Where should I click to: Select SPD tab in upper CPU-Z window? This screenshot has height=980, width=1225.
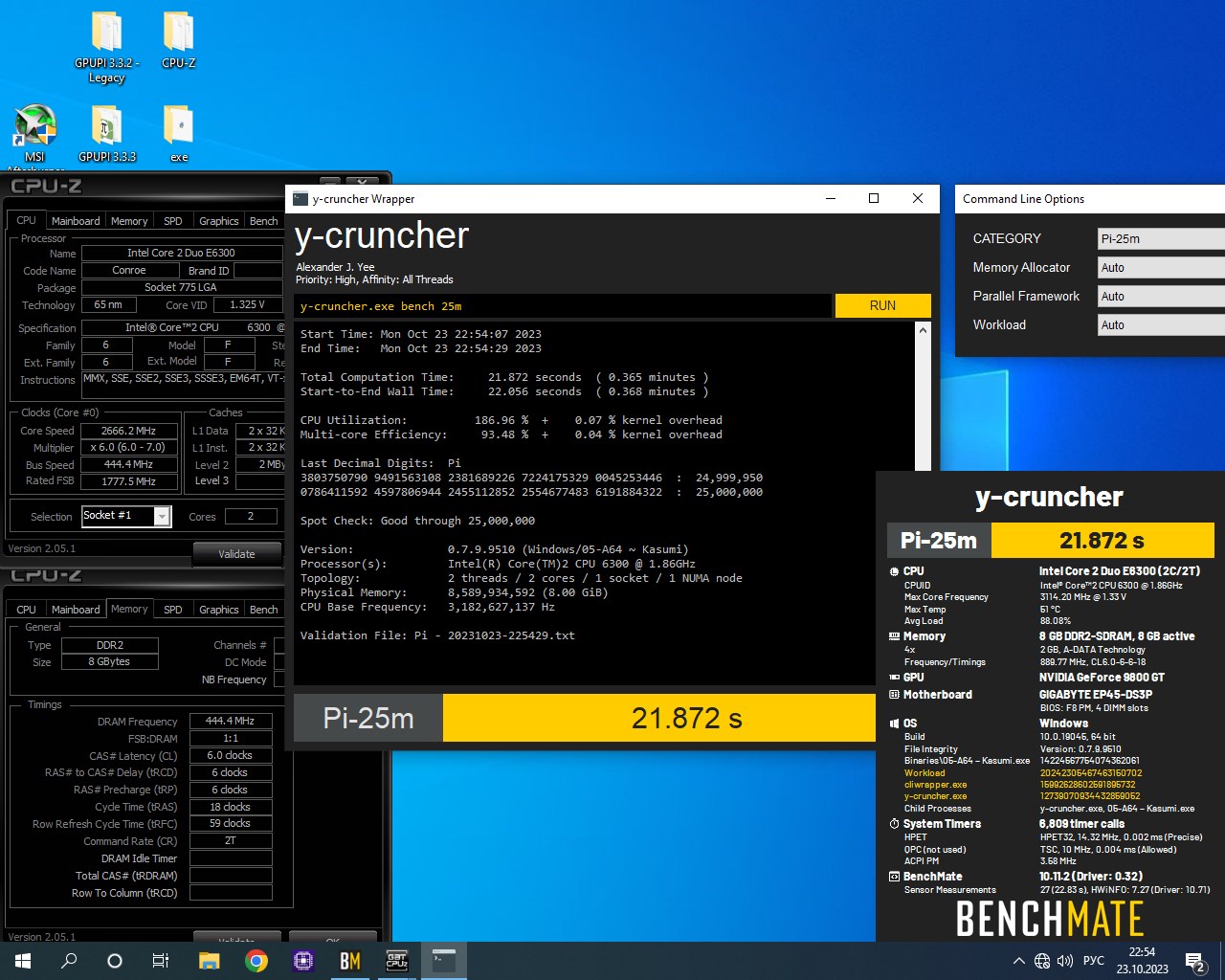pyautogui.click(x=173, y=221)
